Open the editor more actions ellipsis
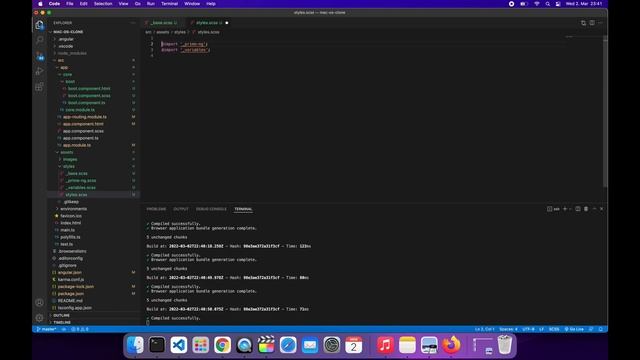Screen dimensions: 640x360 pos(600,23)
